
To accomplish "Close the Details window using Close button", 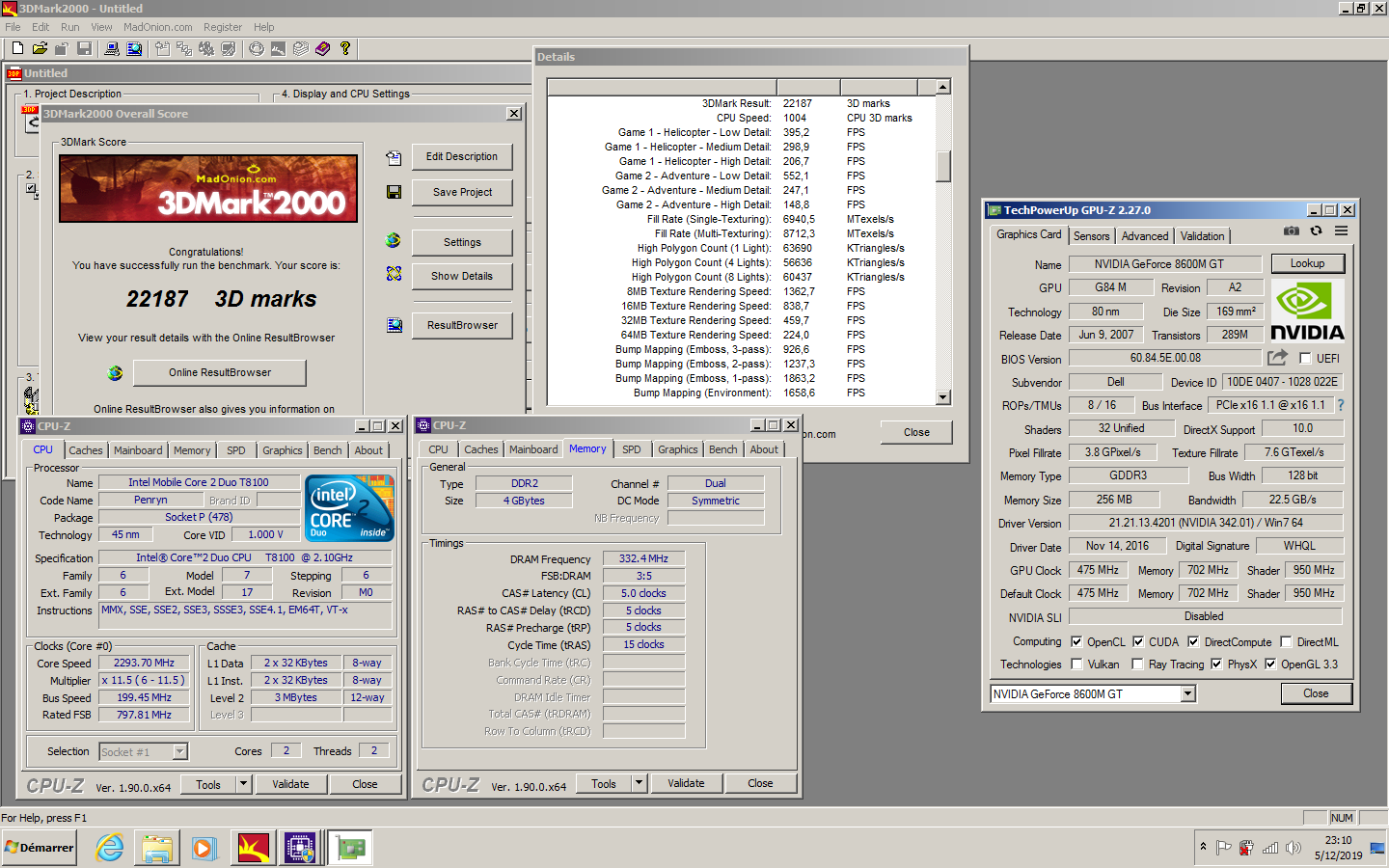I will [x=916, y=432].
